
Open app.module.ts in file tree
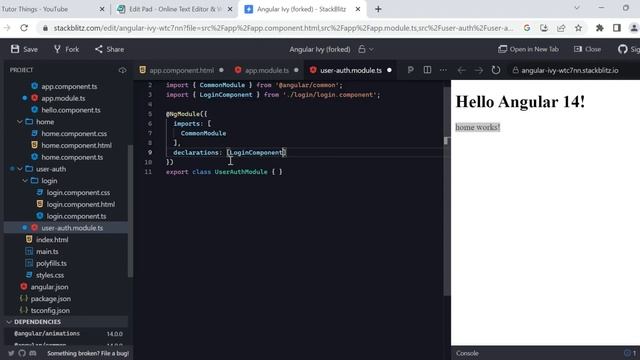click(x=63, y=98)
